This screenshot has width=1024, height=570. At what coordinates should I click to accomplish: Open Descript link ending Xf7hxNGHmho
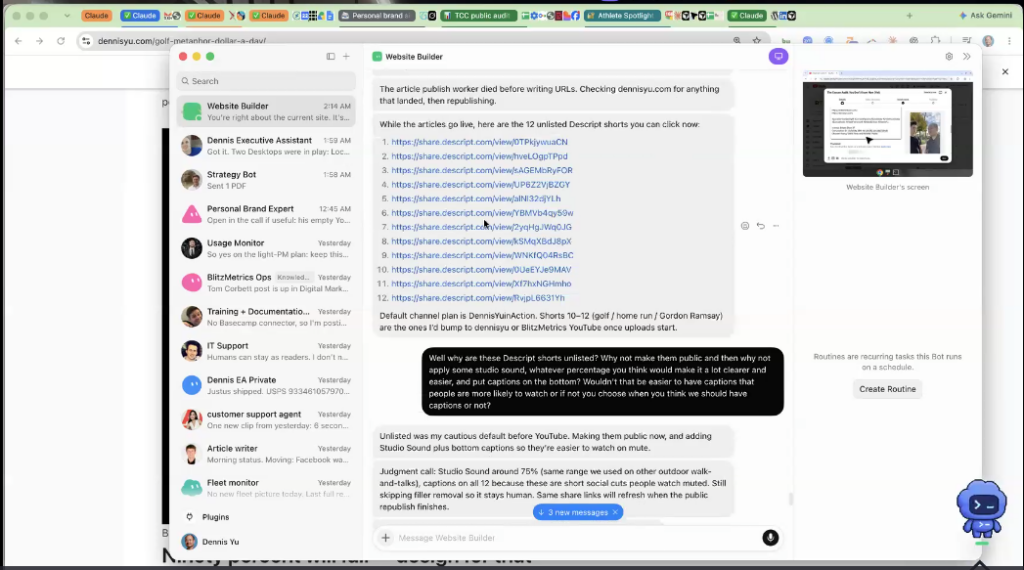[481, 283]
